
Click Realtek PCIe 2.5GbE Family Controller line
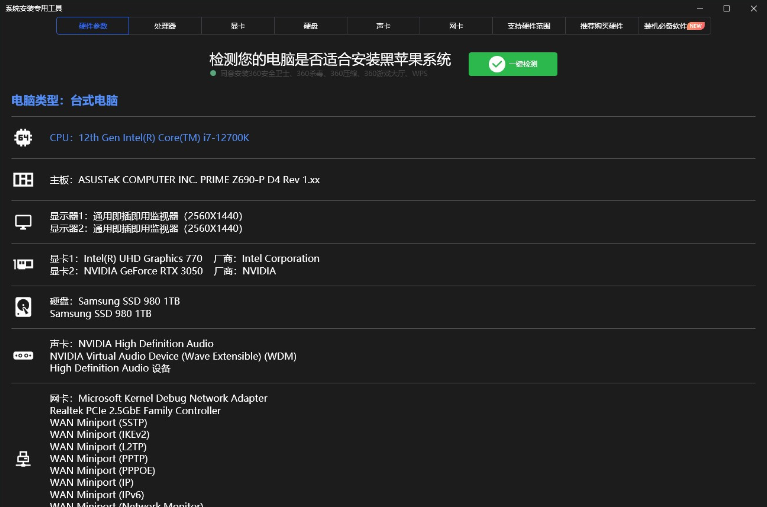[135, 411]
